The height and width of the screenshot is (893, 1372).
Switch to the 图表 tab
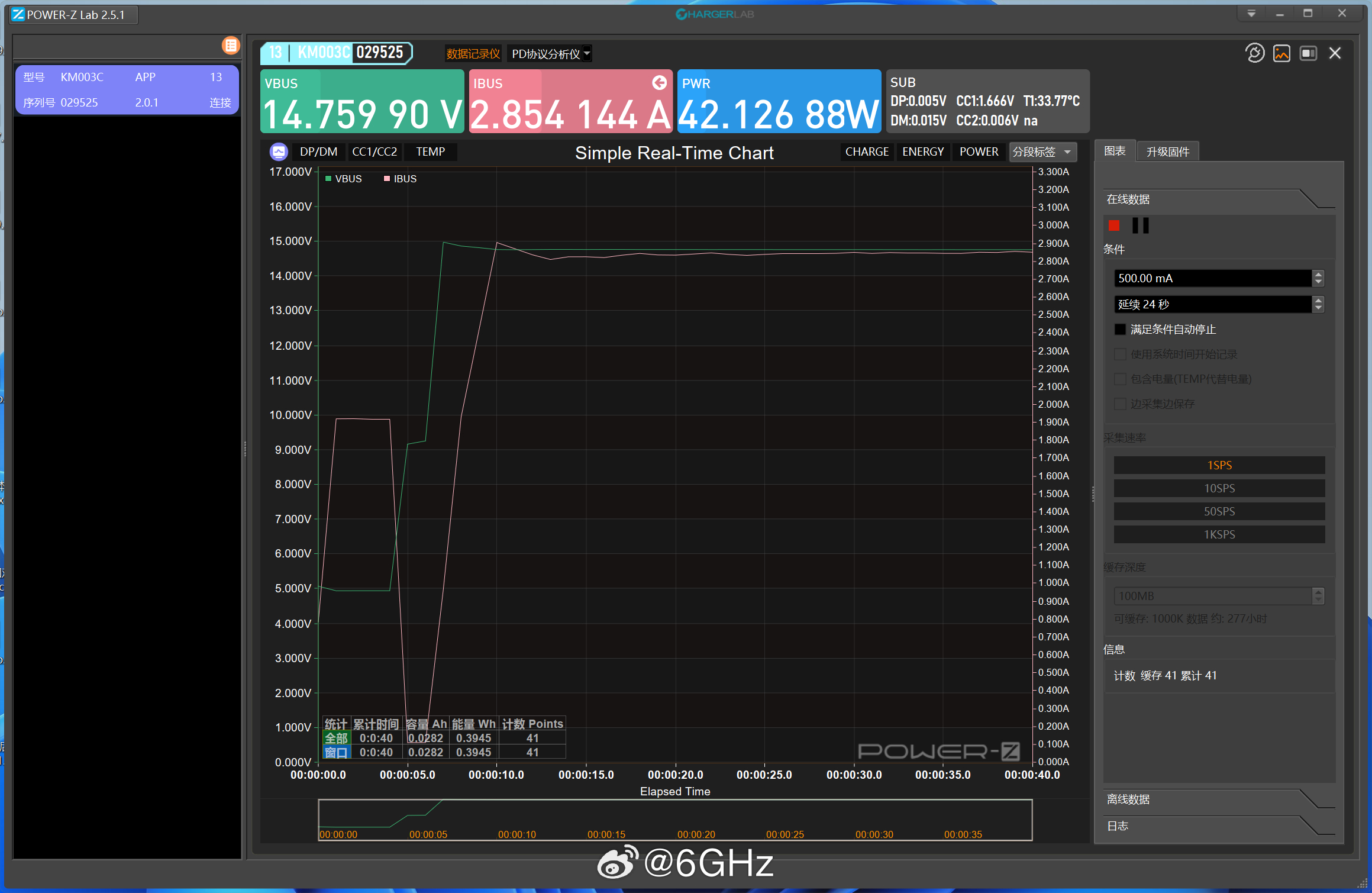pyautogui.click(x=1115, y=151)
